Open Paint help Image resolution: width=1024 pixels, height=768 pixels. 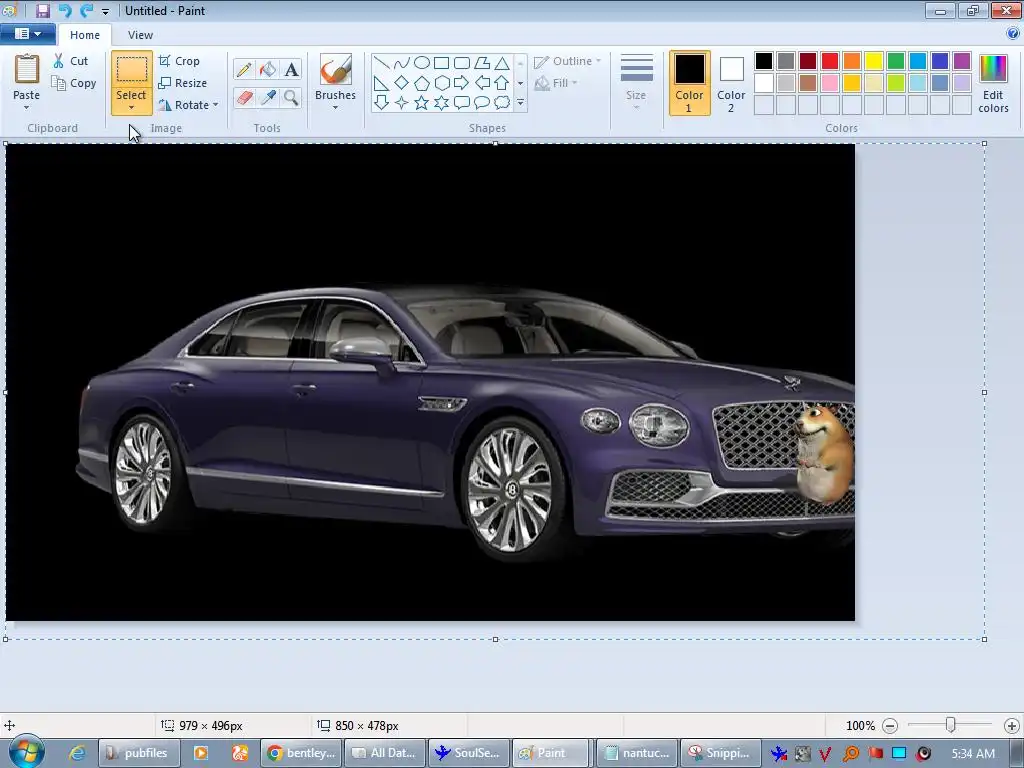point(1013,33)
